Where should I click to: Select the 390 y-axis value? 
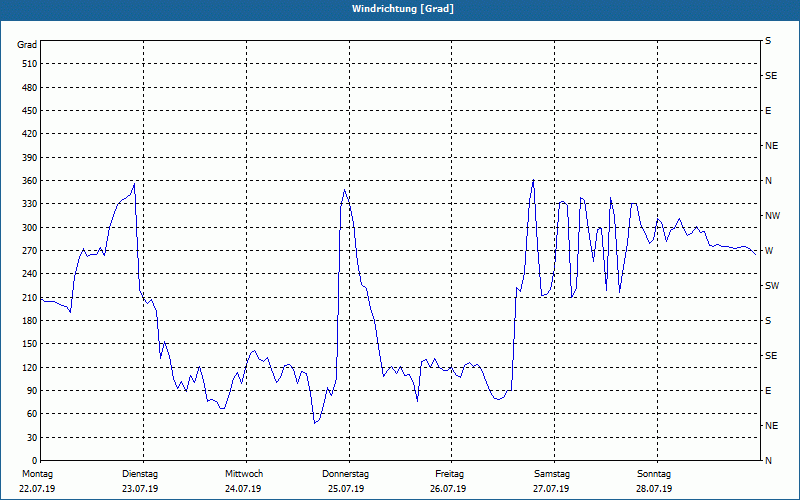tap(30, 158)
